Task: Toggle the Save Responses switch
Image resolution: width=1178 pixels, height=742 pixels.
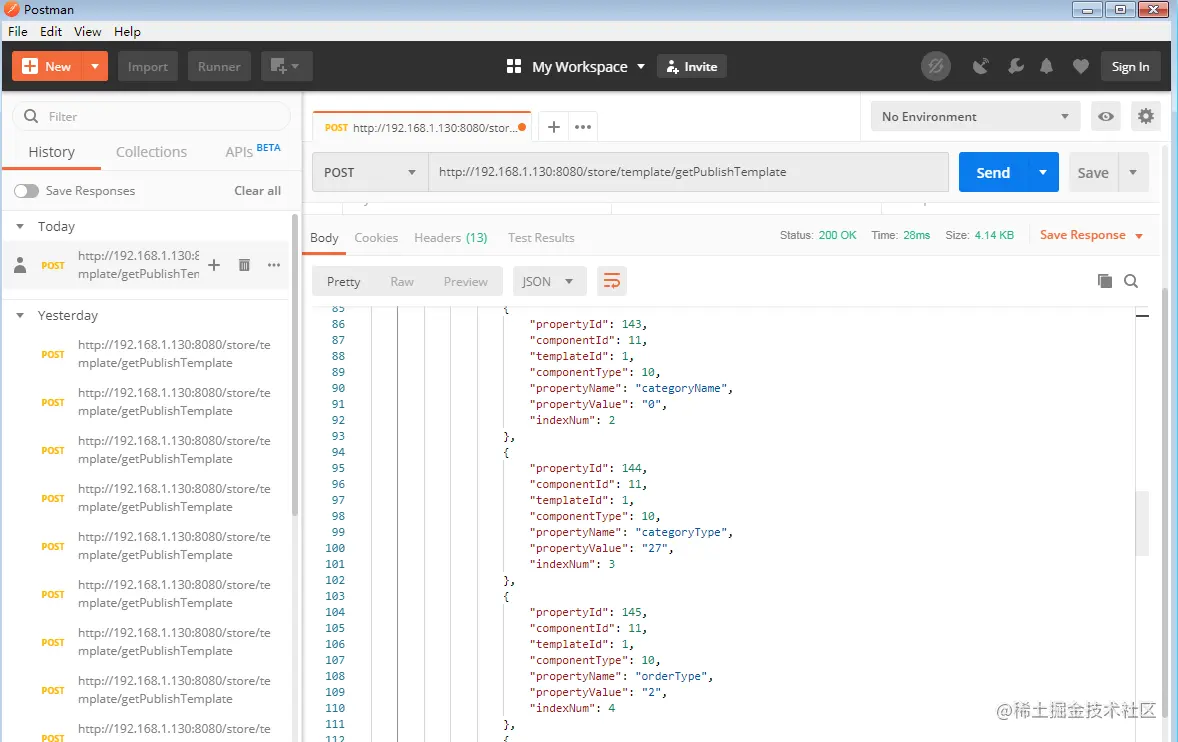Action: (x=26, y=191)
